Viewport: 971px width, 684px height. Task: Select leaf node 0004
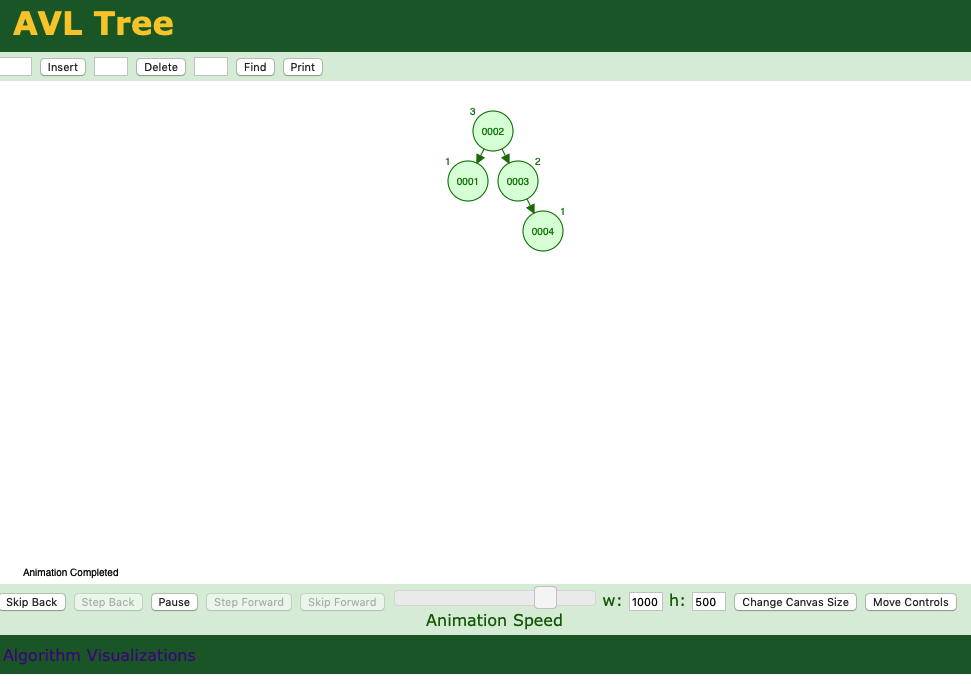(542, 232)
